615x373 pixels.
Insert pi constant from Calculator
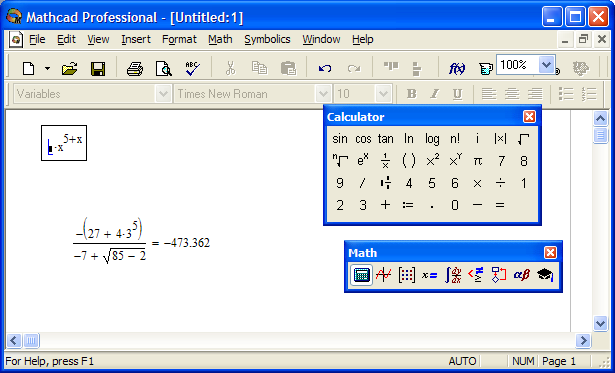[477, 161]
